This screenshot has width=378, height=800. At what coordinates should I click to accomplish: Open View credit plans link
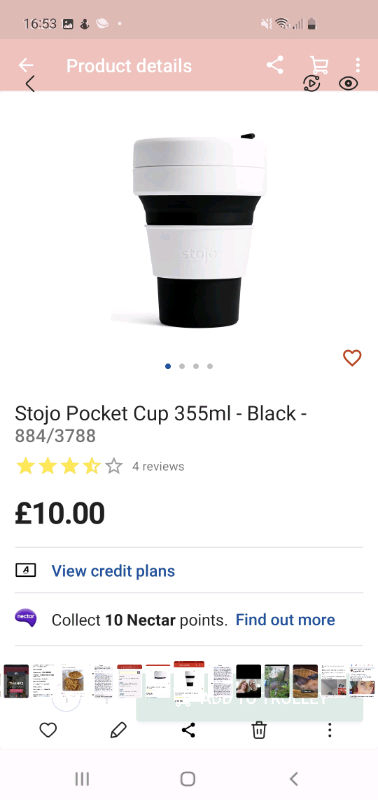tap(113, 571)
